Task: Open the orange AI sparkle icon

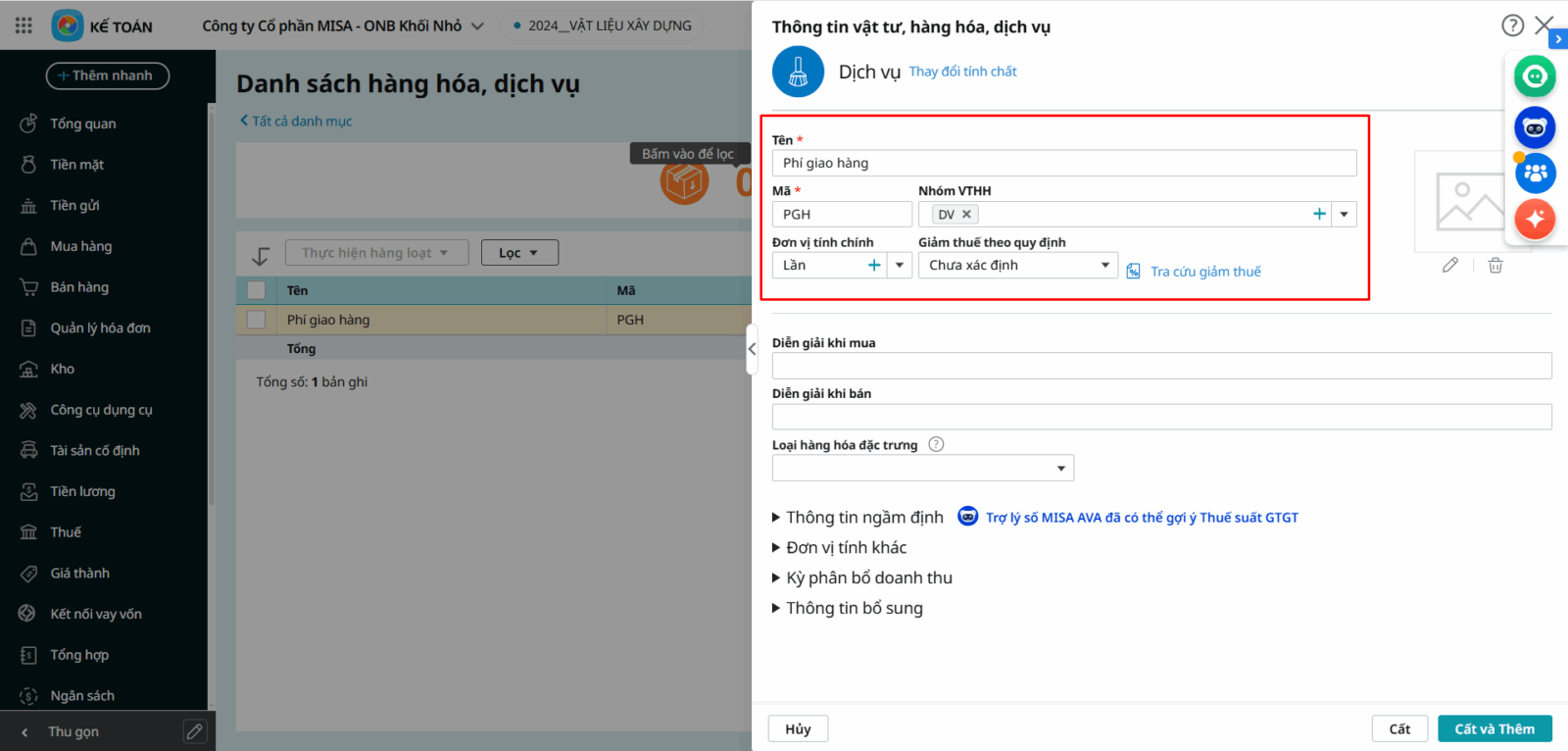Action: point(1535,219)
